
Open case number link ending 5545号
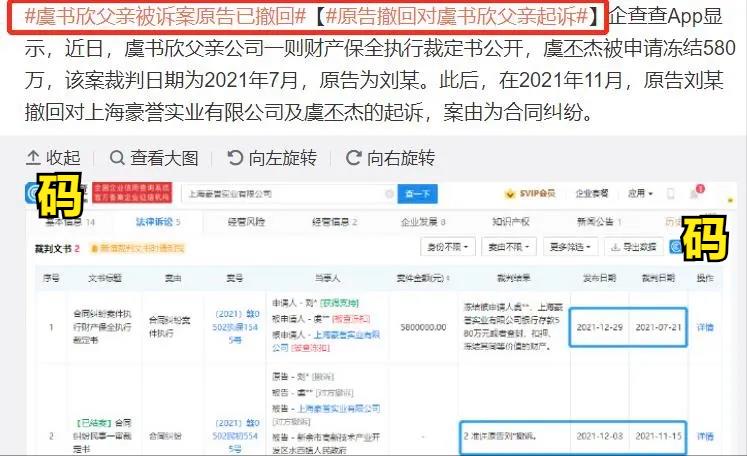[236, 436]
